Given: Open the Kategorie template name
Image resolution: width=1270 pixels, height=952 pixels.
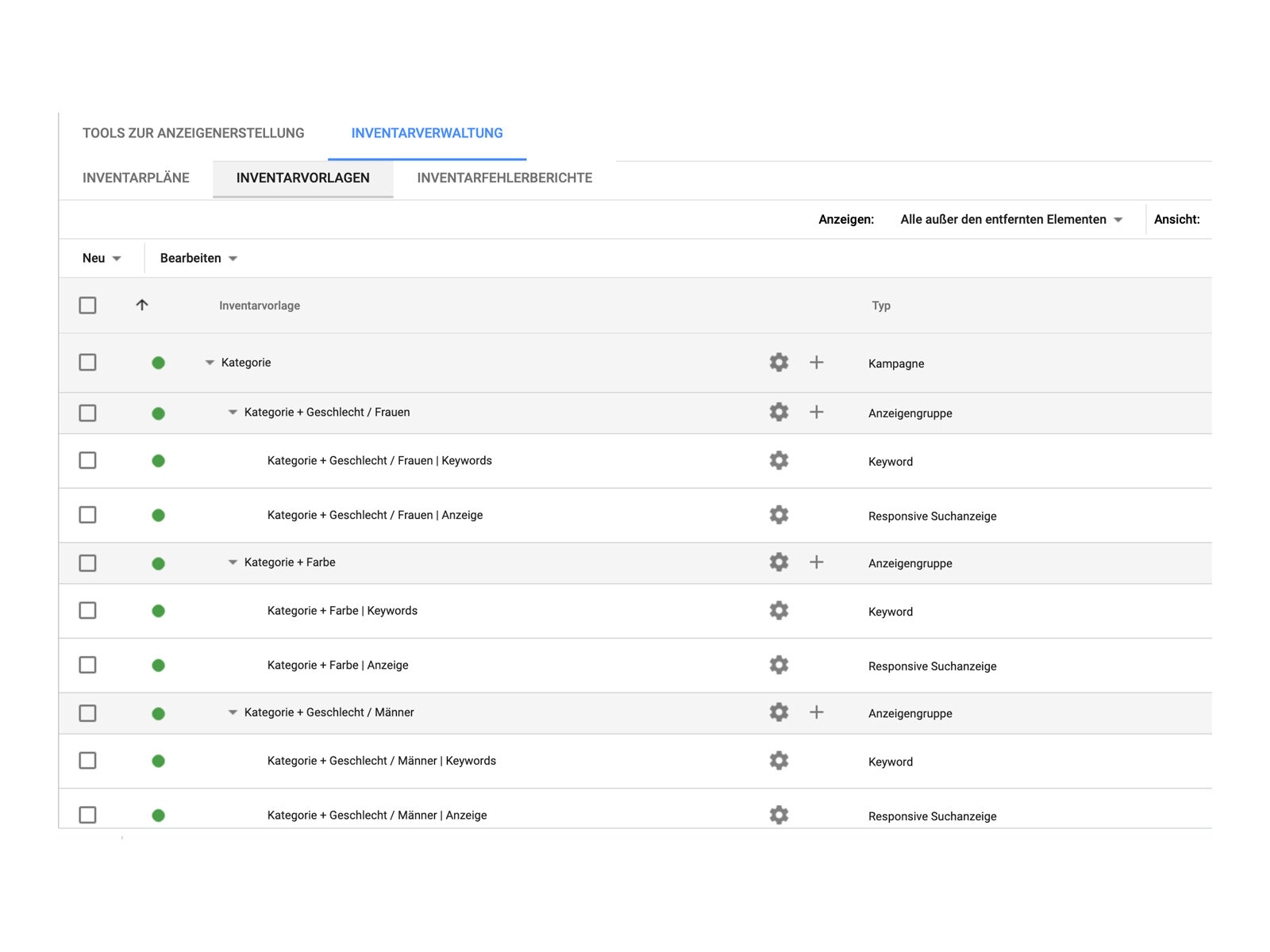Looking at the screenshot, I should pyautogui.click(x=246, y=363).
